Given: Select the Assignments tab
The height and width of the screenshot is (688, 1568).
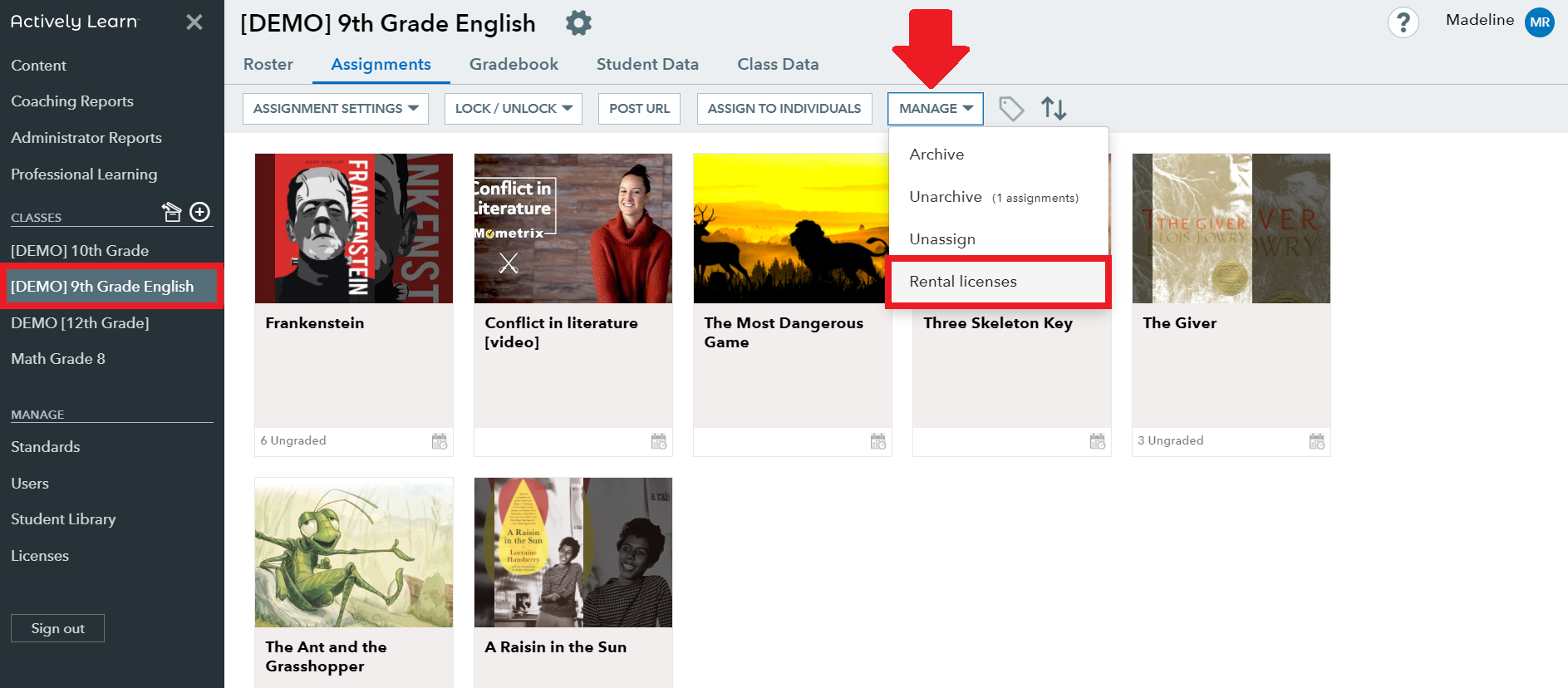Looking at the screenshot, I should coord(381,64).
